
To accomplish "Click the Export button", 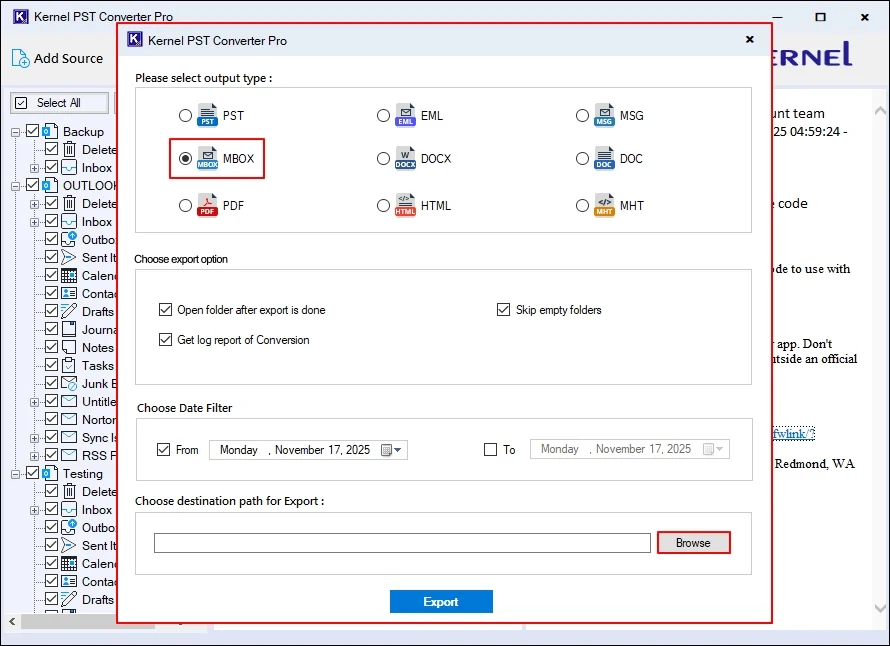I will click(x=441, y=601).
